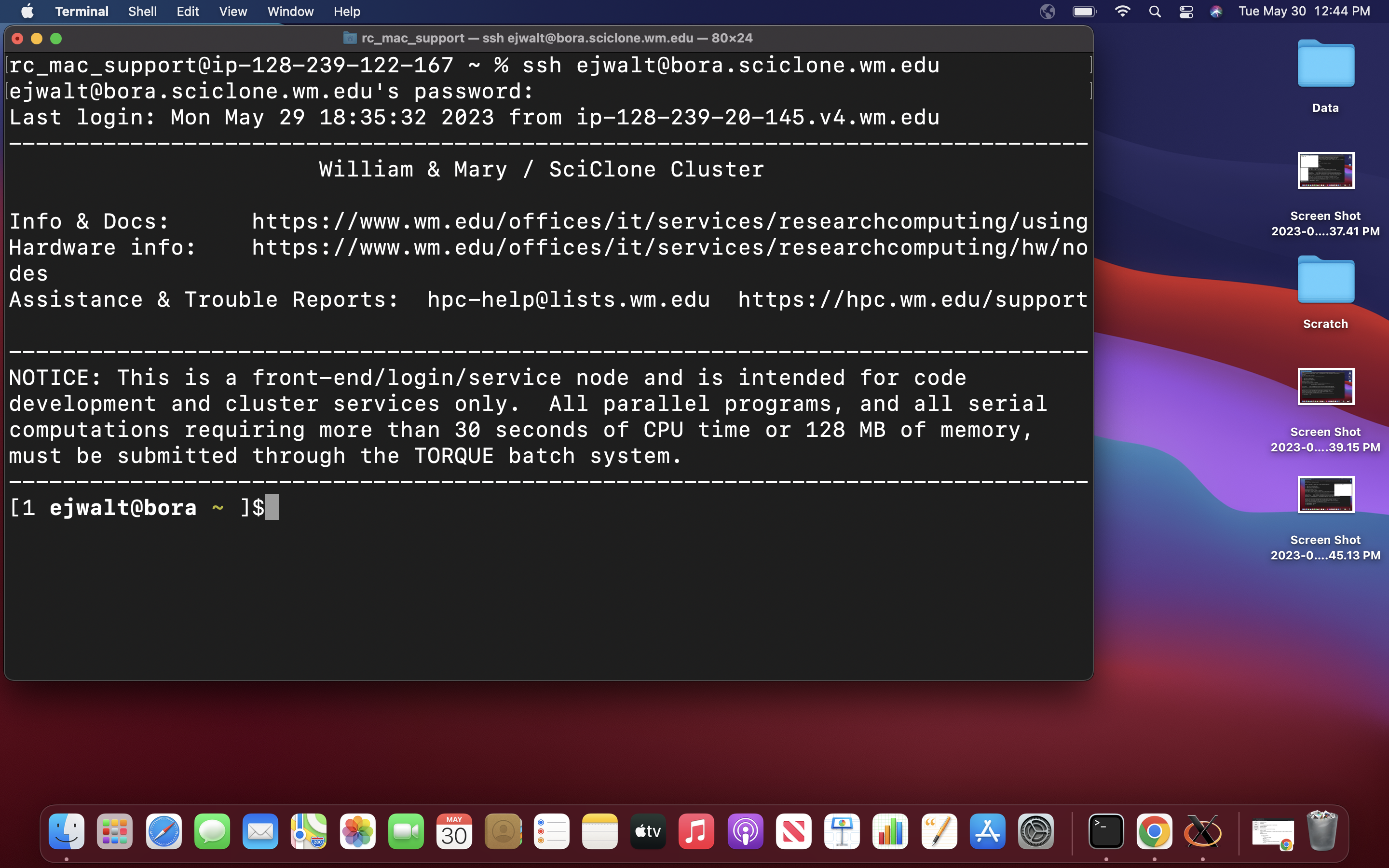The image size is (1389, 868).
Task: Open the date and time menu
Action: point(1304,12)
